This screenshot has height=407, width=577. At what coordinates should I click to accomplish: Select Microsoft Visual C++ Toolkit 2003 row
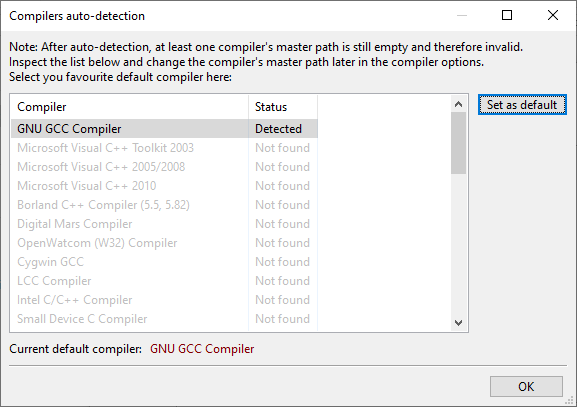[164, 148]
